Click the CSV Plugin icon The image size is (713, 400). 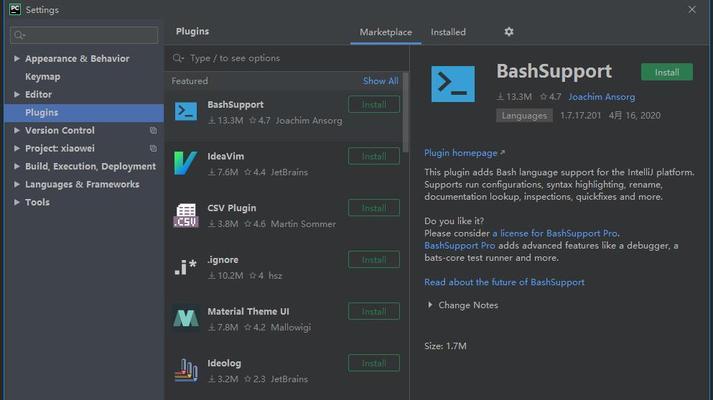click(186, 215)
